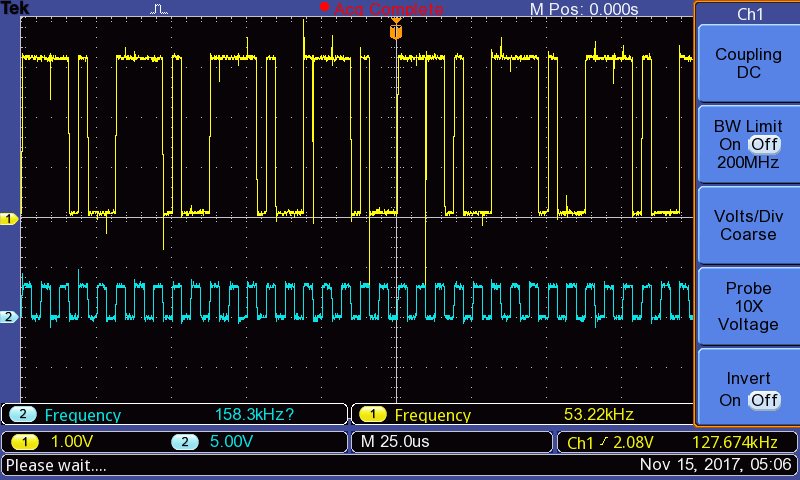
Task: Open the Ch1 menu header
Action: (749, 14)
